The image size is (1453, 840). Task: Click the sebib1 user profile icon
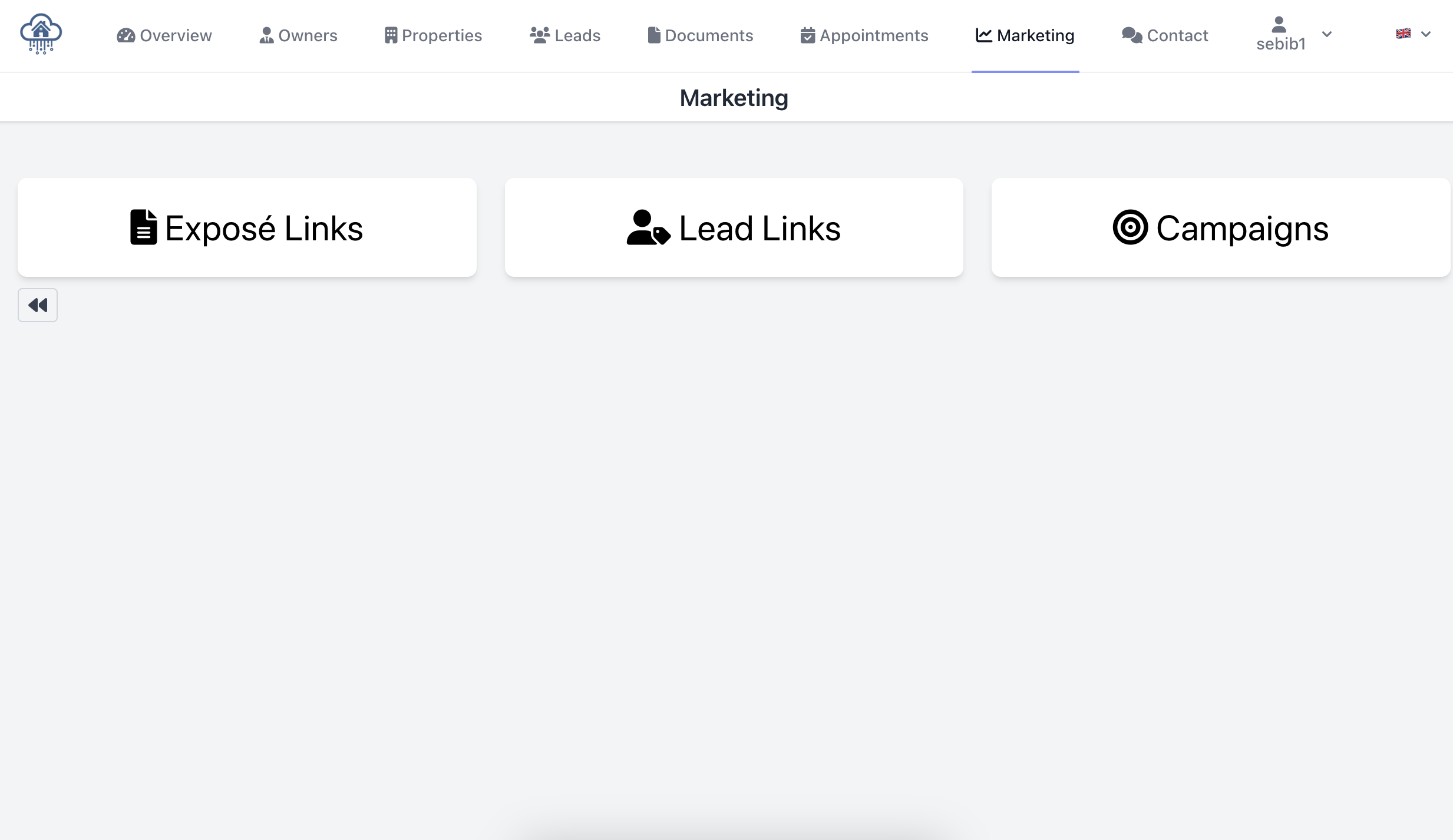pos(1279,24)
